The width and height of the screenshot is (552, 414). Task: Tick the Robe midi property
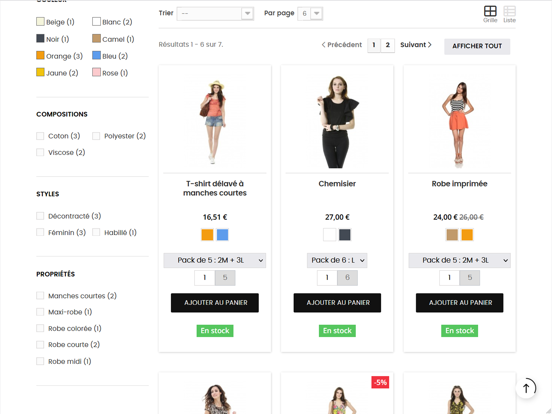(x=40, y=361)
